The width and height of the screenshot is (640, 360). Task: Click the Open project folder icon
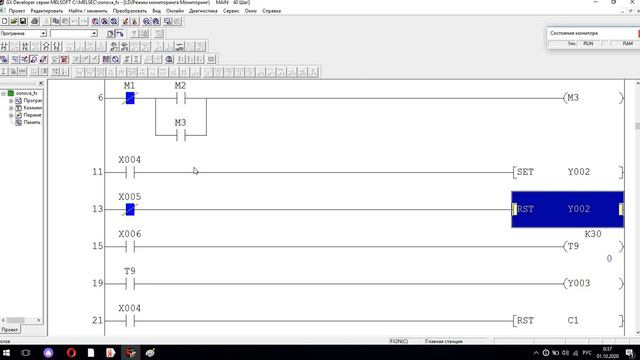pos(14,21)
